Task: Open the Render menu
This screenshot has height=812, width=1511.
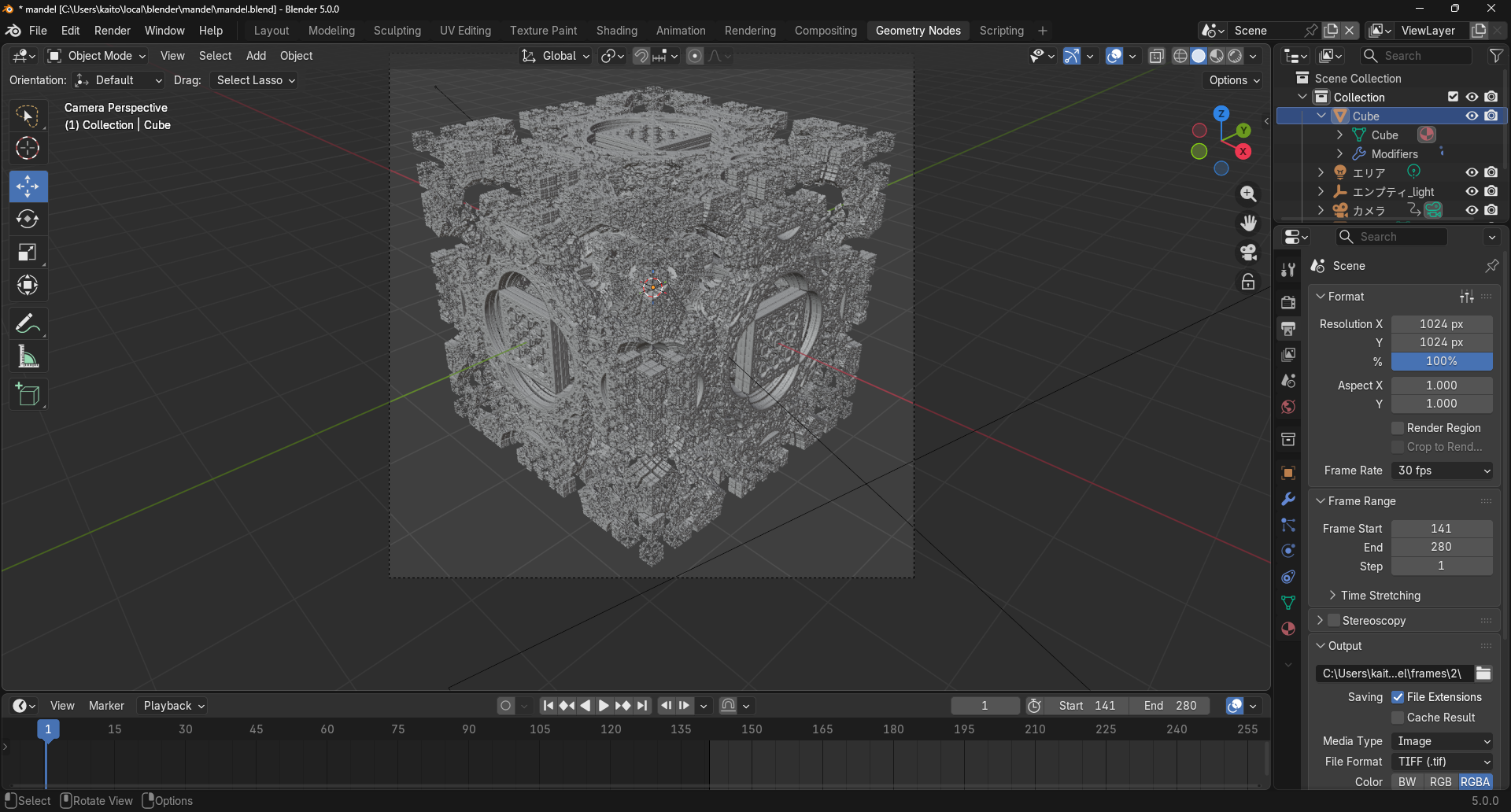Action: click(113, 31)
